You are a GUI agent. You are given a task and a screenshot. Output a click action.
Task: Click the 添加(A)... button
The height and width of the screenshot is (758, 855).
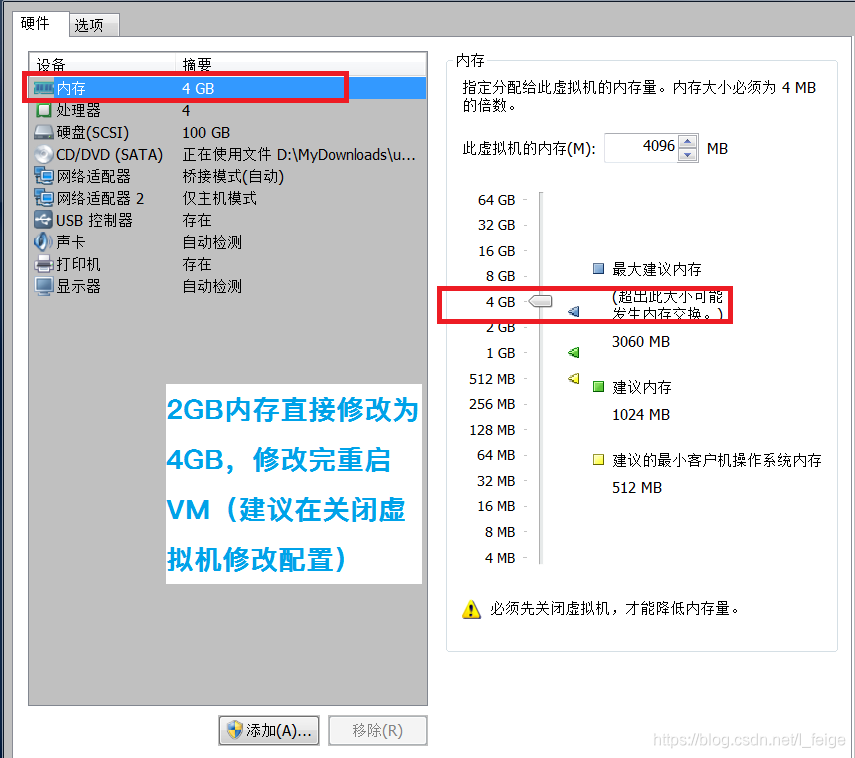point(269,730)
